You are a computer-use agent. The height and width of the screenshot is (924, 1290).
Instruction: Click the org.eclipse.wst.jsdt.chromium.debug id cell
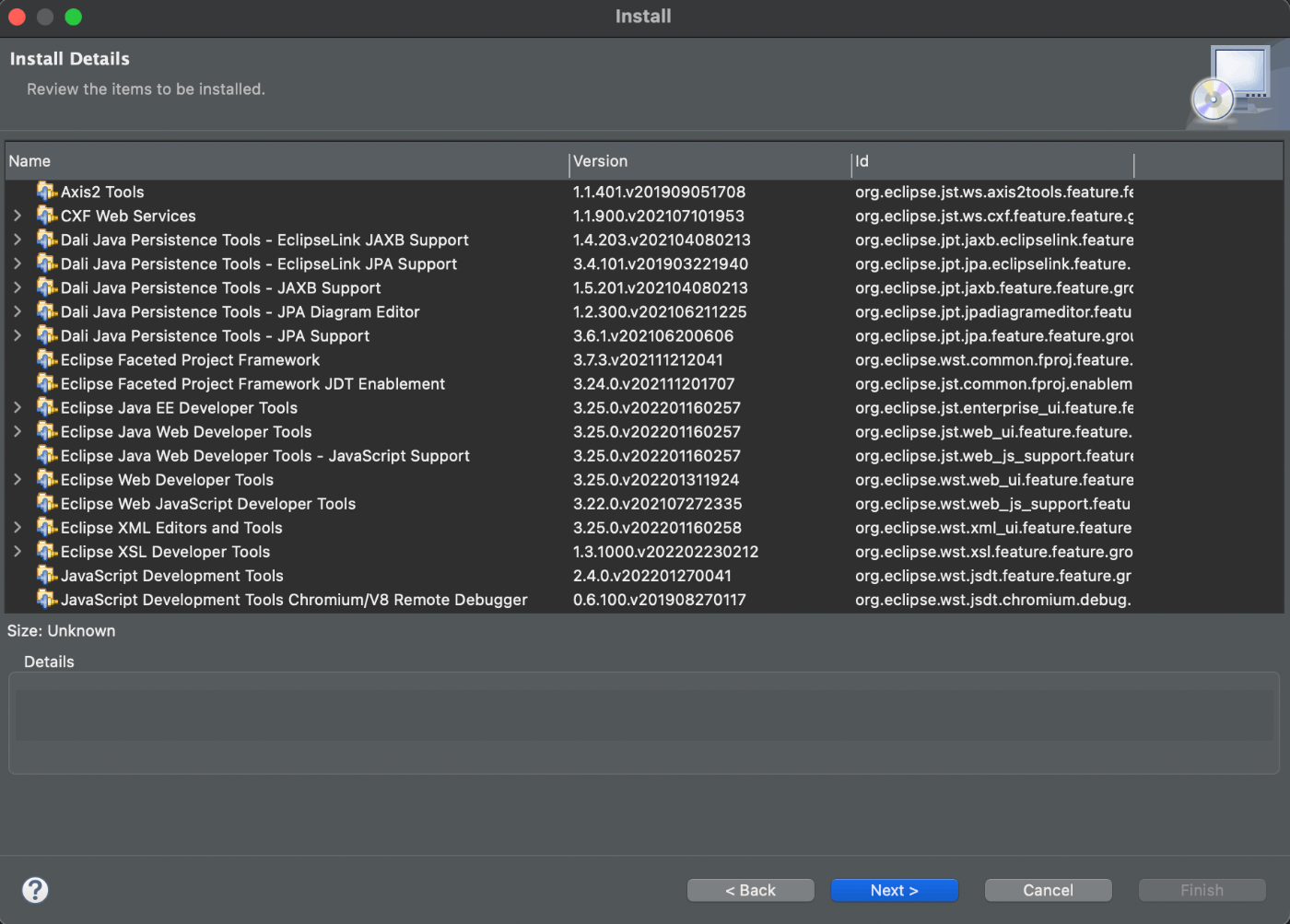click(993, 599)
